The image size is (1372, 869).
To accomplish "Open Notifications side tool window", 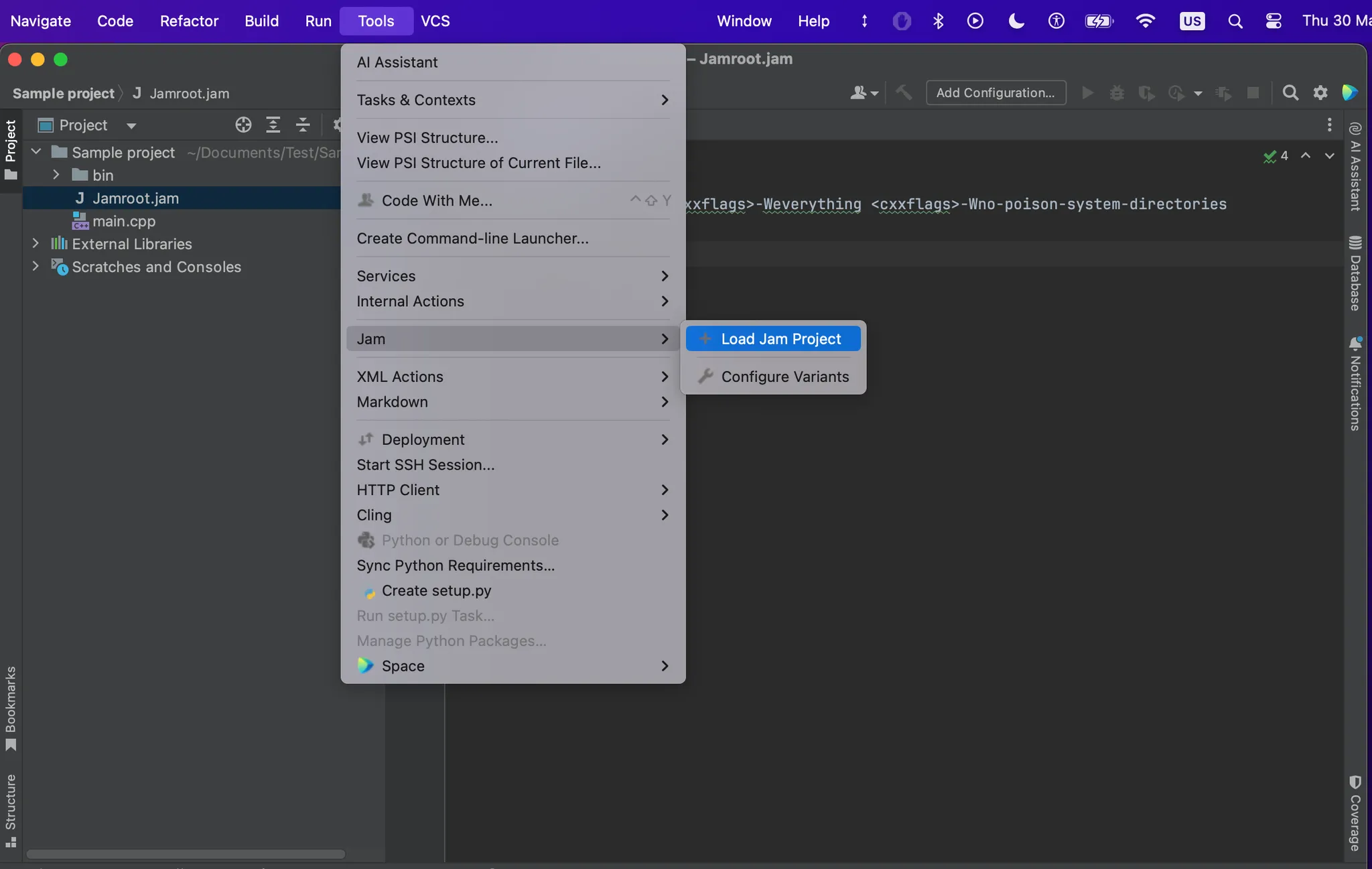I will [x=1355, y=384].
